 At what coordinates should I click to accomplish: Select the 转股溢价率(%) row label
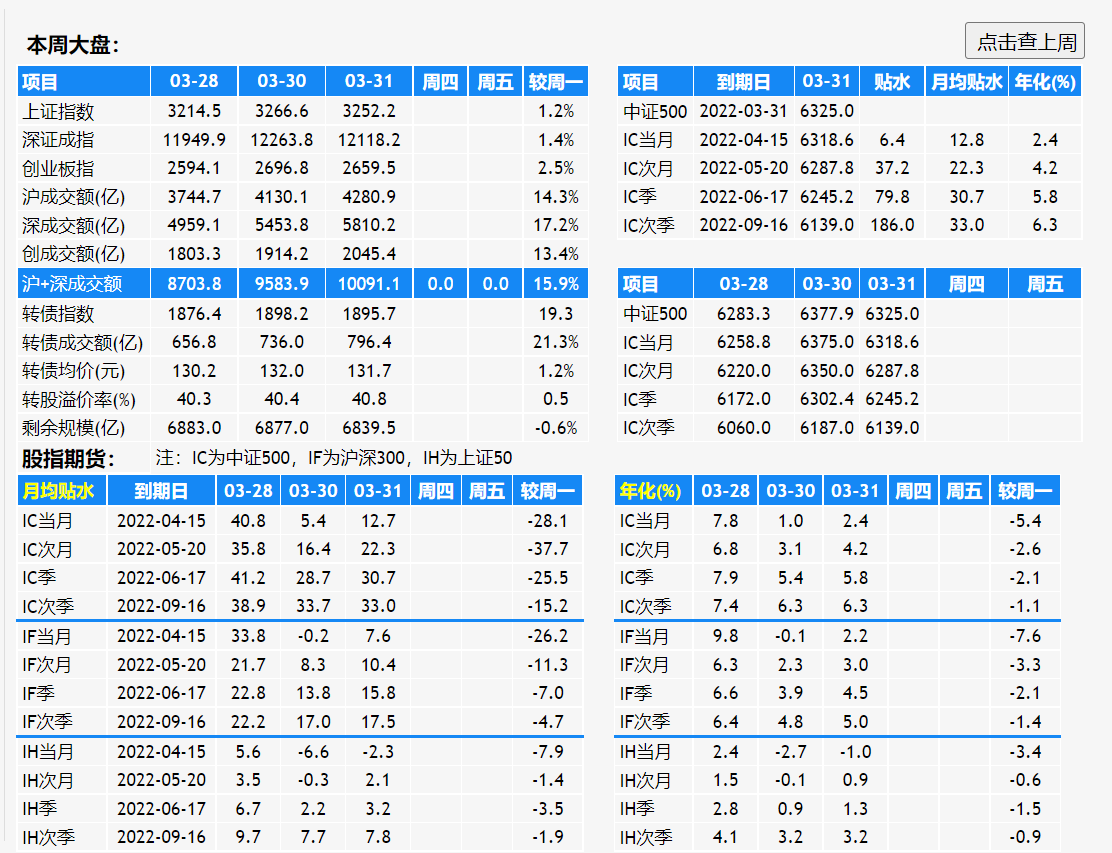point(79,399)
